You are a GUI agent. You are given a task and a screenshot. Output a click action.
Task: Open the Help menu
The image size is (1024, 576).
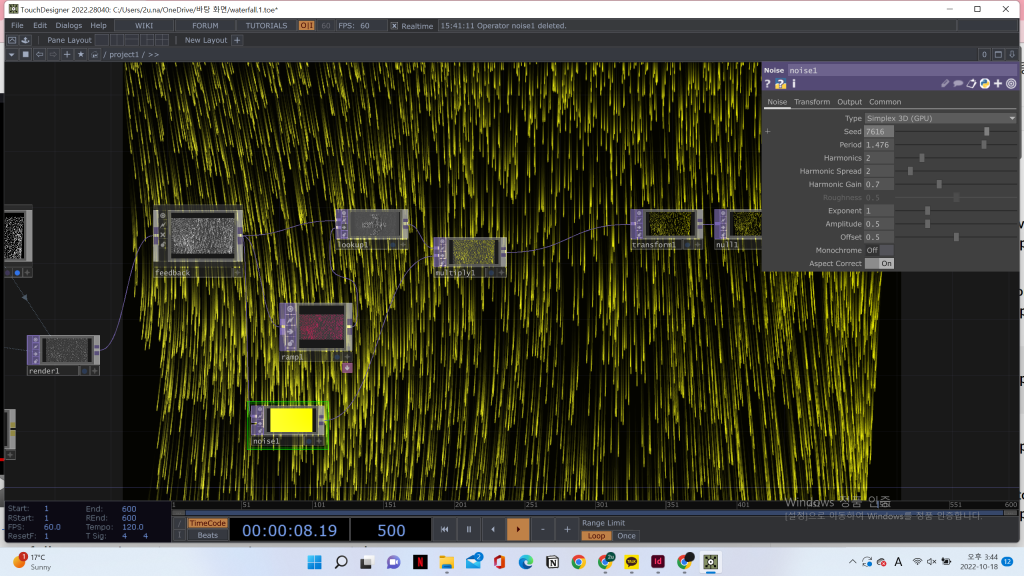pyautogui.click(x=99, y=25)
